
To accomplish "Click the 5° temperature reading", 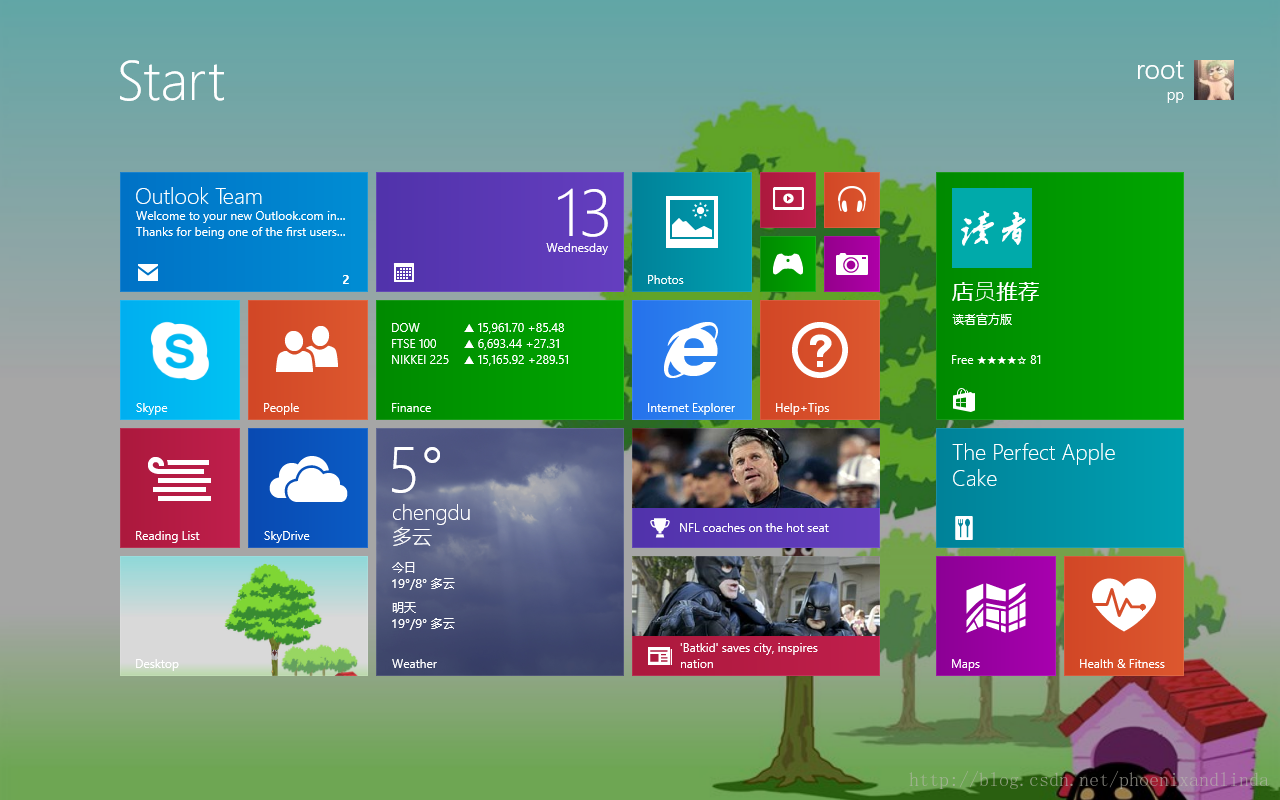I will (x=416, y=470).
